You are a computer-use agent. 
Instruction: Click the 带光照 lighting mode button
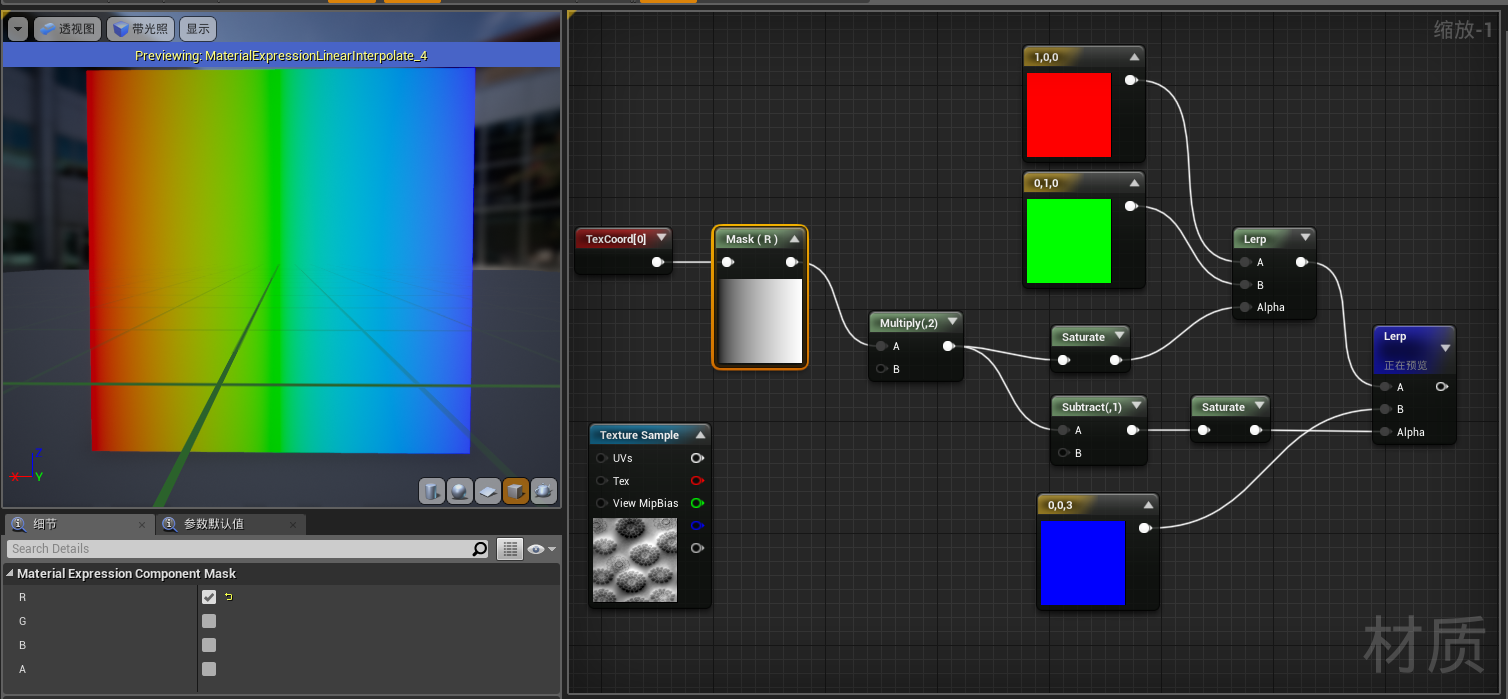(x=140, y=28)
